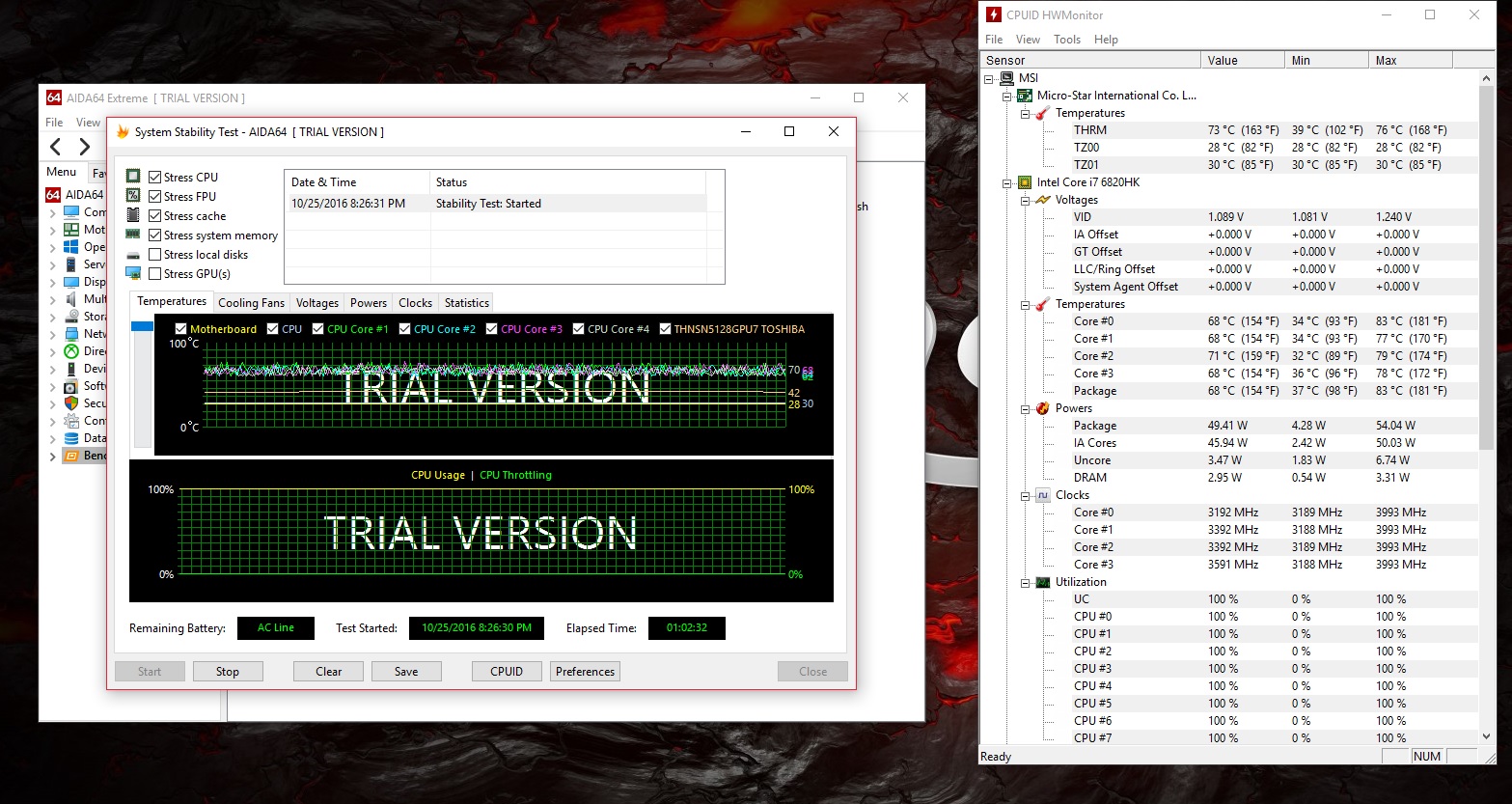Click the Network icon in AIDA64 sidebar
1512x804 pixels.
(x=71, y=334)
